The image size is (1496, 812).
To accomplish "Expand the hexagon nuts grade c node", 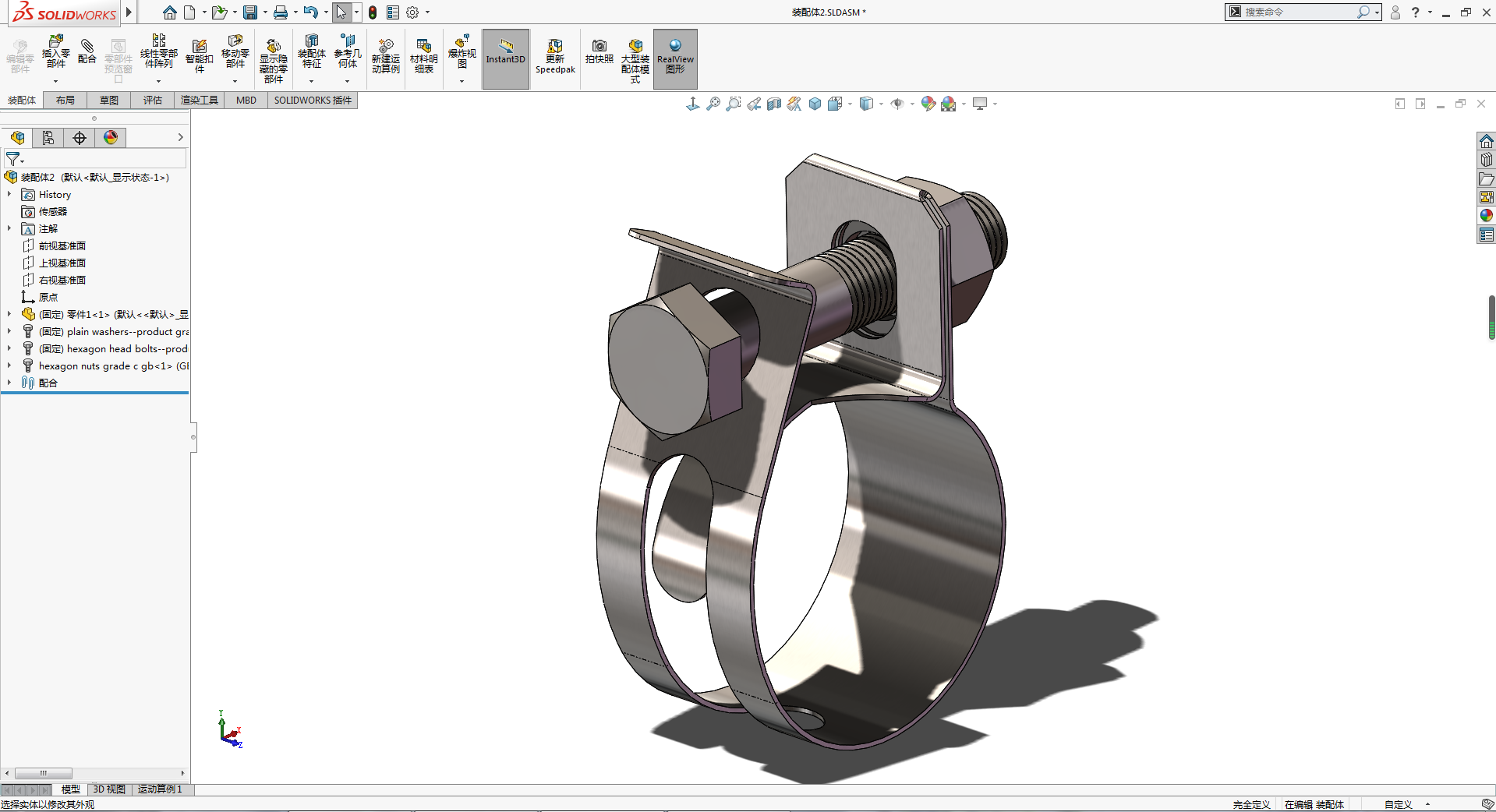I will click(9, 365).
